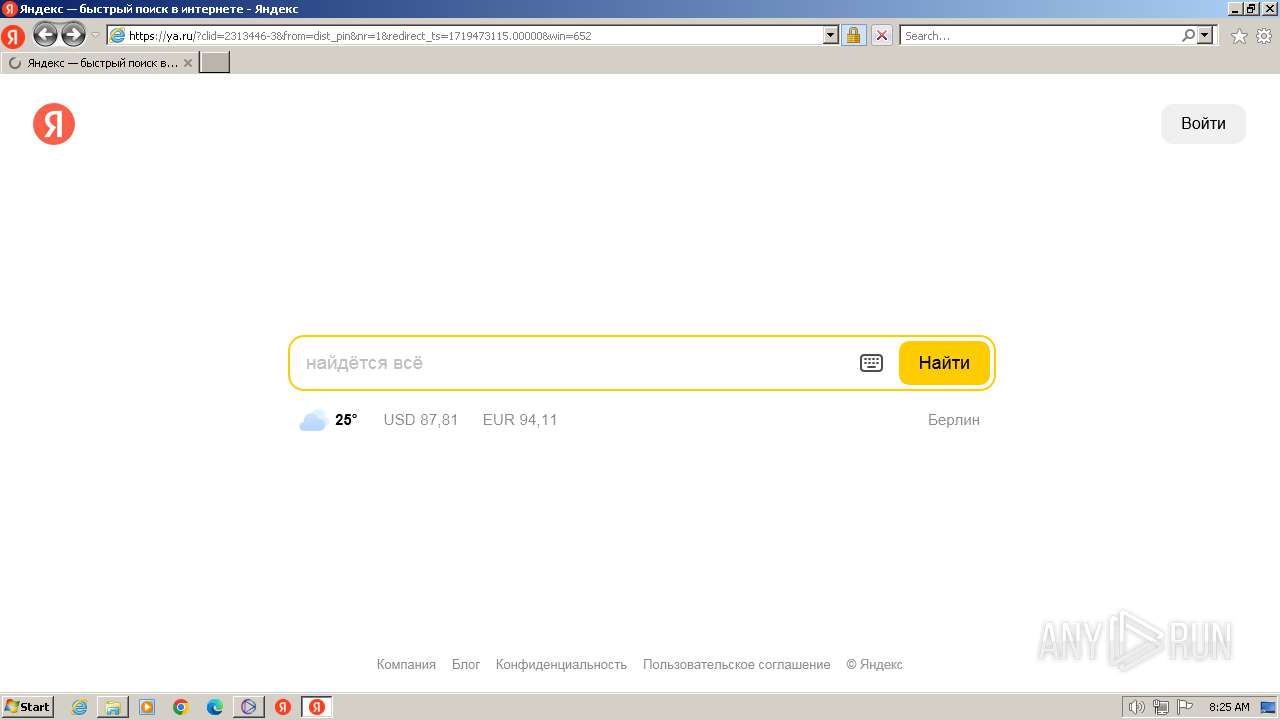Open the address bar dropdown arrow
Viewport: 1280px width, 720px height.
pos(830,35)
